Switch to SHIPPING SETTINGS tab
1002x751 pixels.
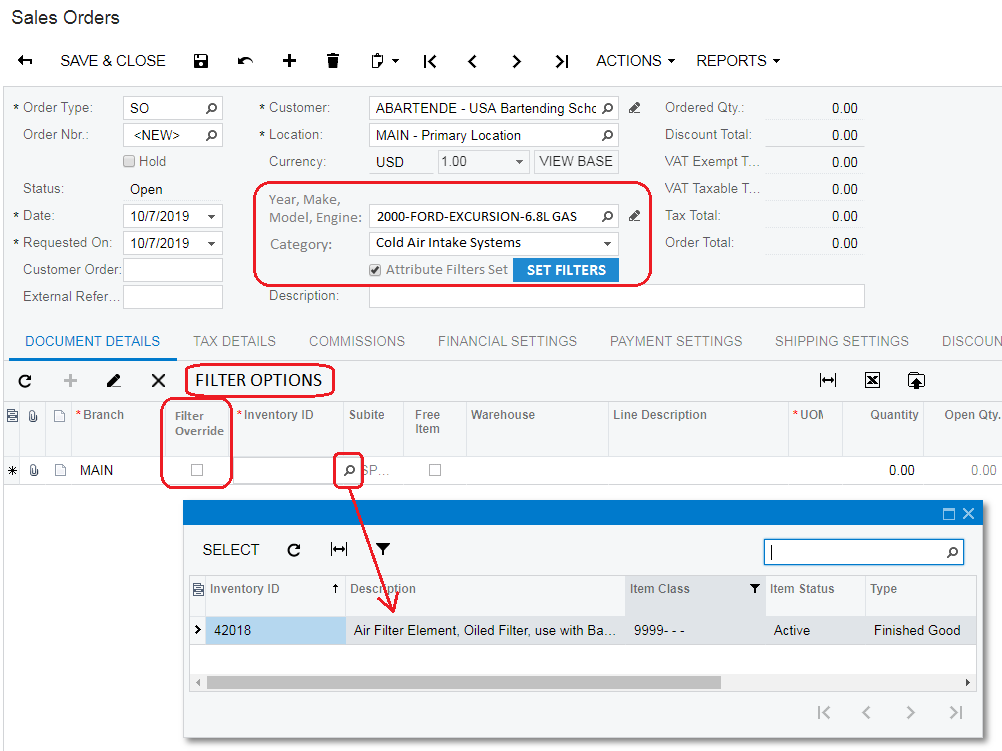tap(842, 341)
